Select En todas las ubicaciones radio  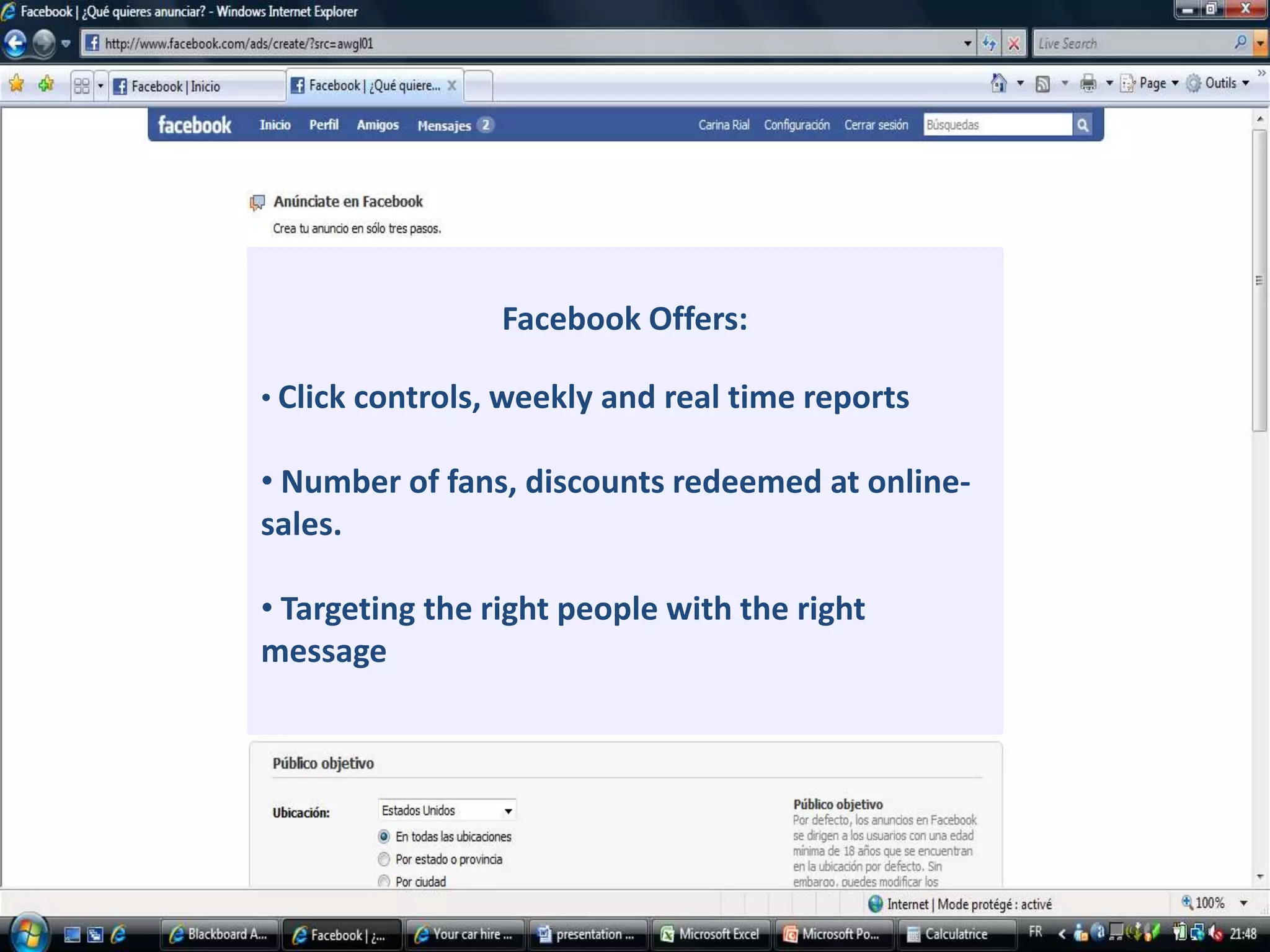pos(384,837)
